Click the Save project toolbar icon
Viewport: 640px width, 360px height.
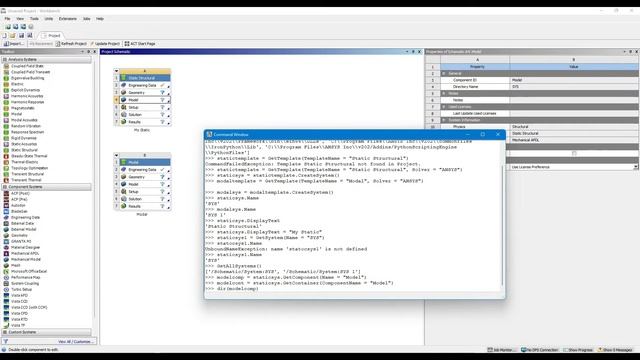pyautogui.click(x=21, y=36)
